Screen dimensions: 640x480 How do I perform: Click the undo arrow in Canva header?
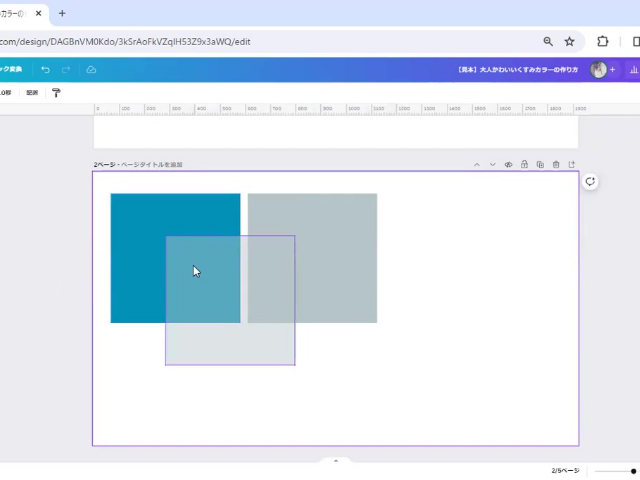[45, 70]
